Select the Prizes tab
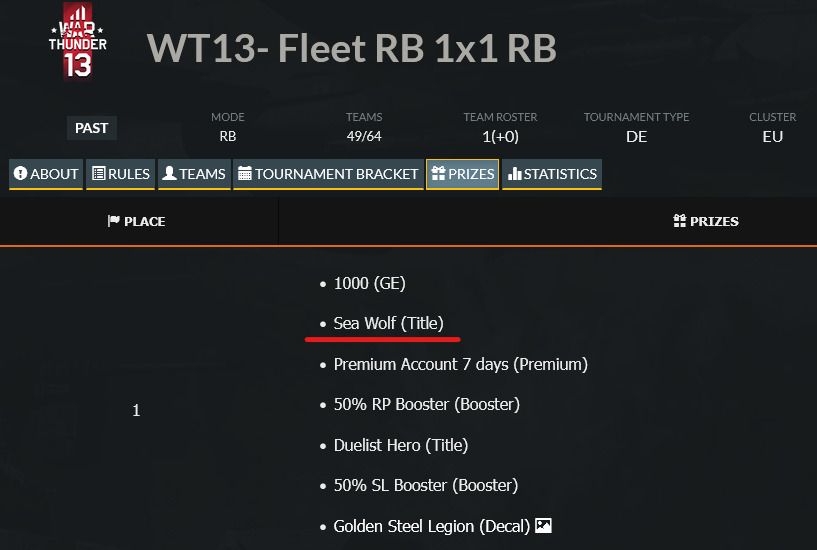Image resolution: width=817 pixels, height=550 pixels. (462, 174)
